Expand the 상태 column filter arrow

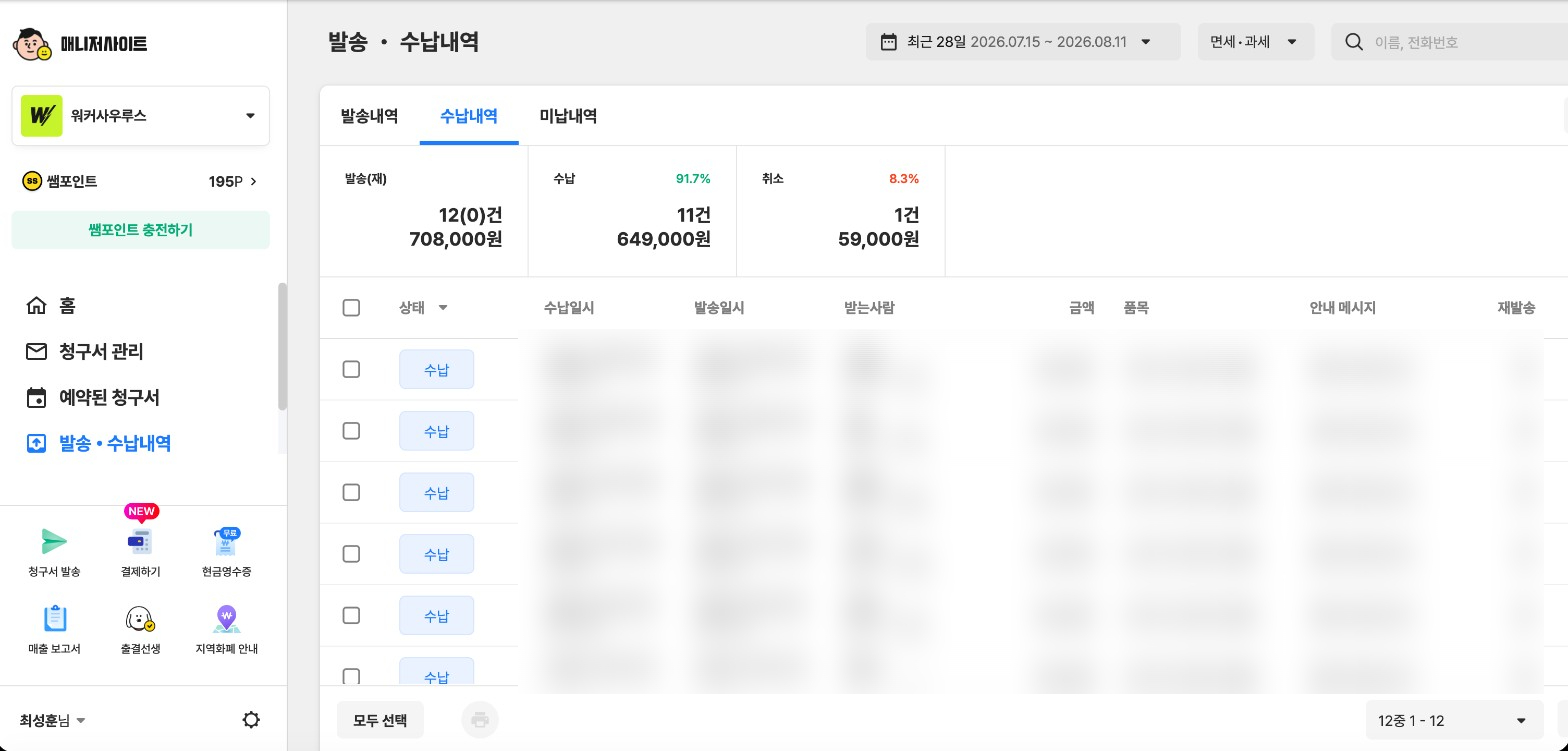tap(443, 308)
